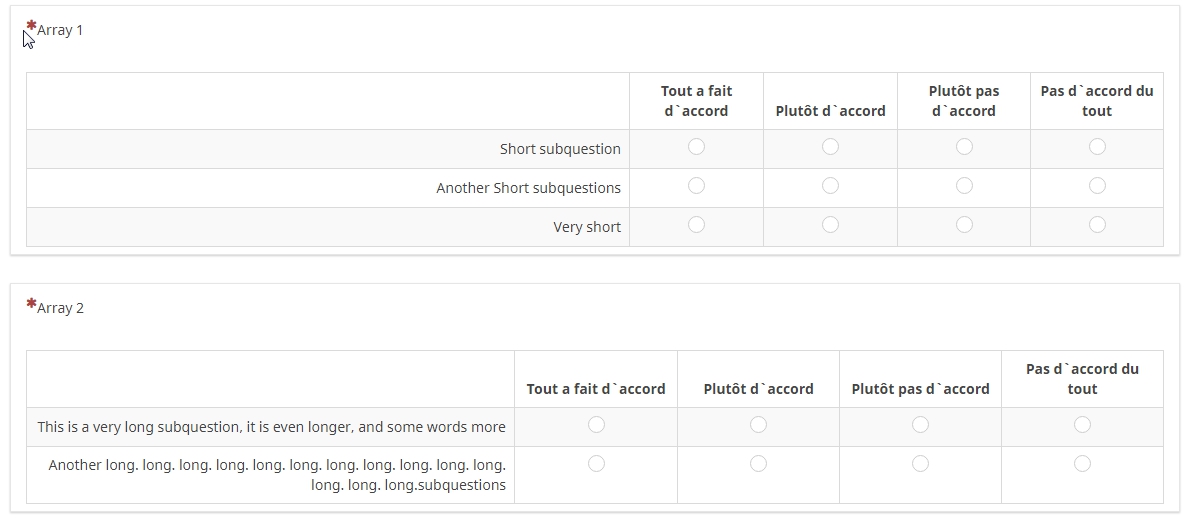Choose 'Plutôt d'accord' for Another Short subquestions
The width and height of the screenshot is (1190, 524).
pyautogui.click(x=830, y=186)
